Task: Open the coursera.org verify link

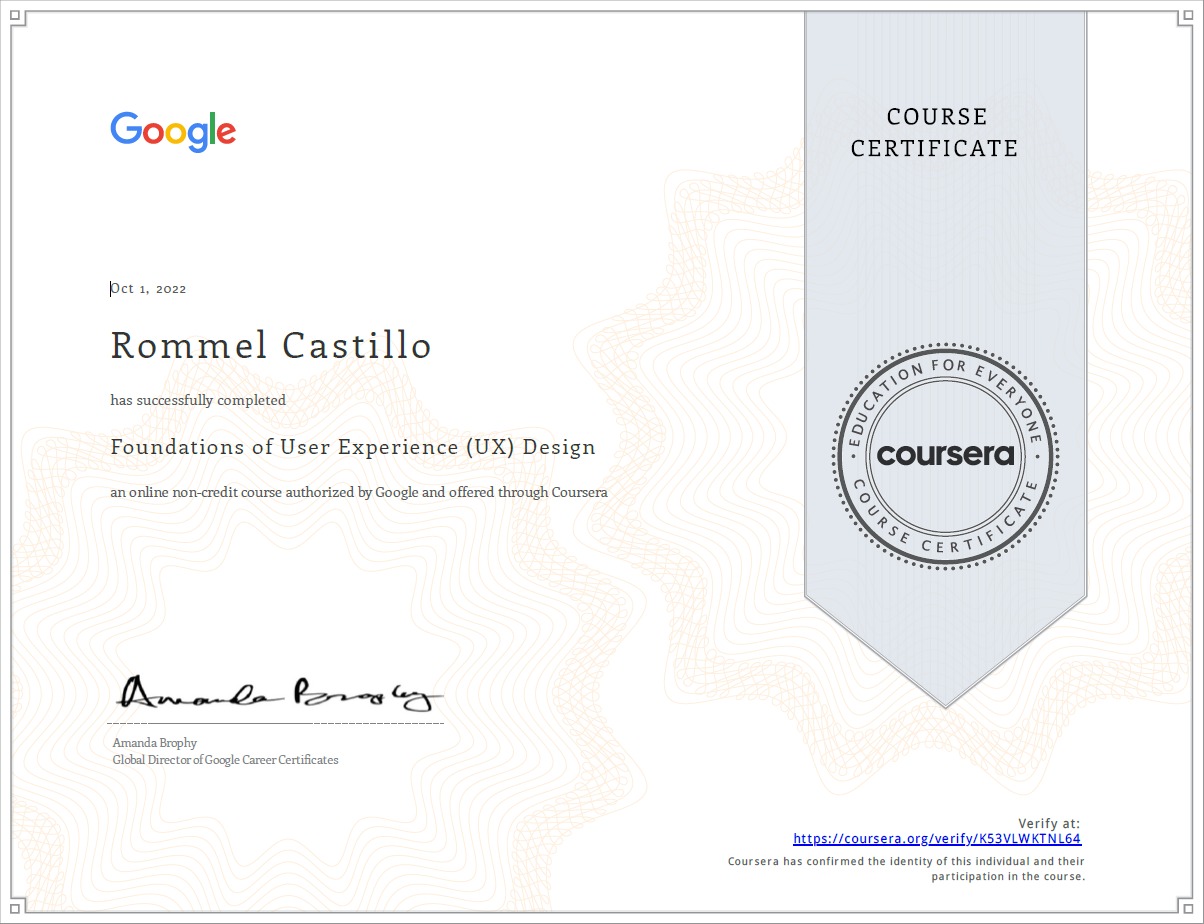Action: (937, 839)
